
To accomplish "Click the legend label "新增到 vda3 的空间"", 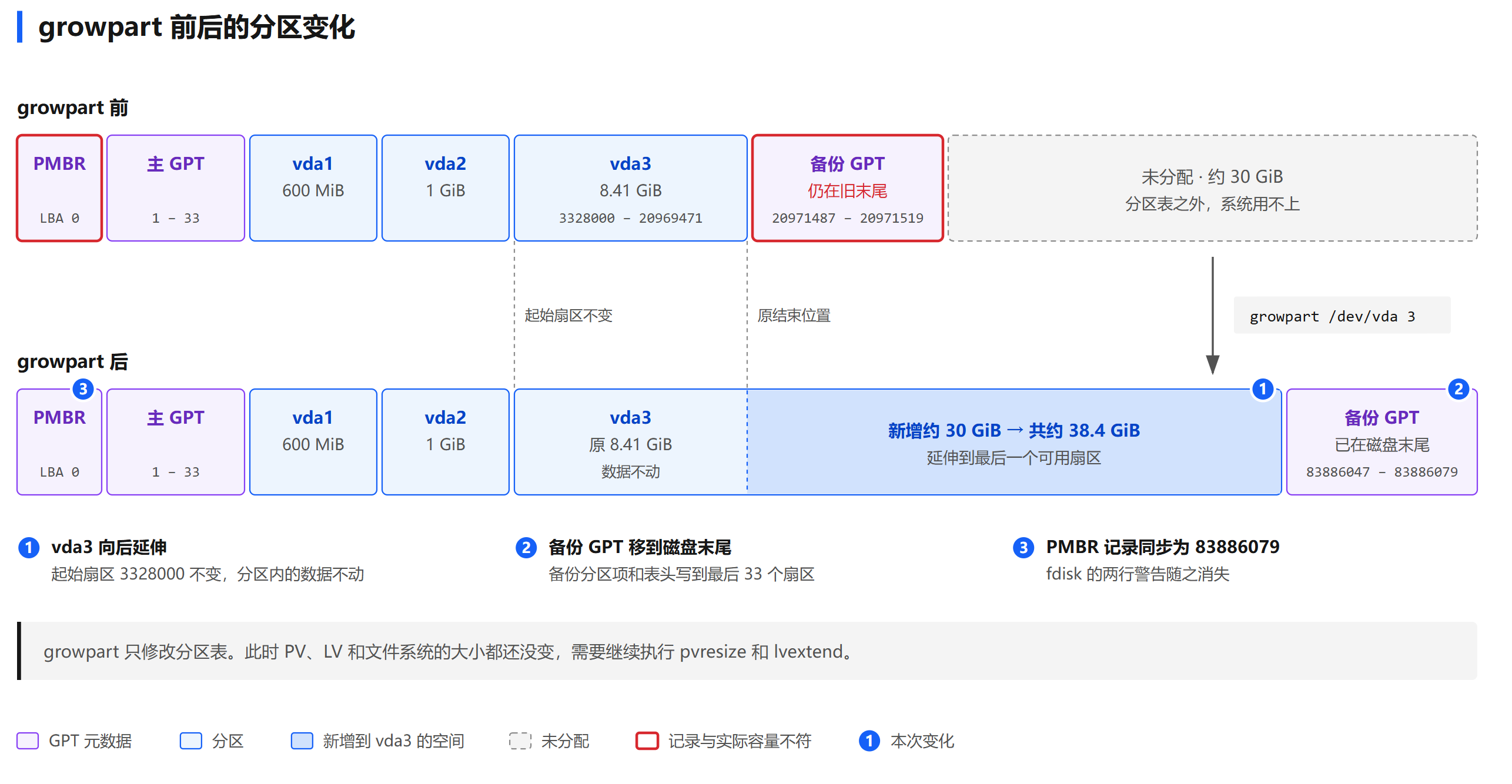I will 393,741.
